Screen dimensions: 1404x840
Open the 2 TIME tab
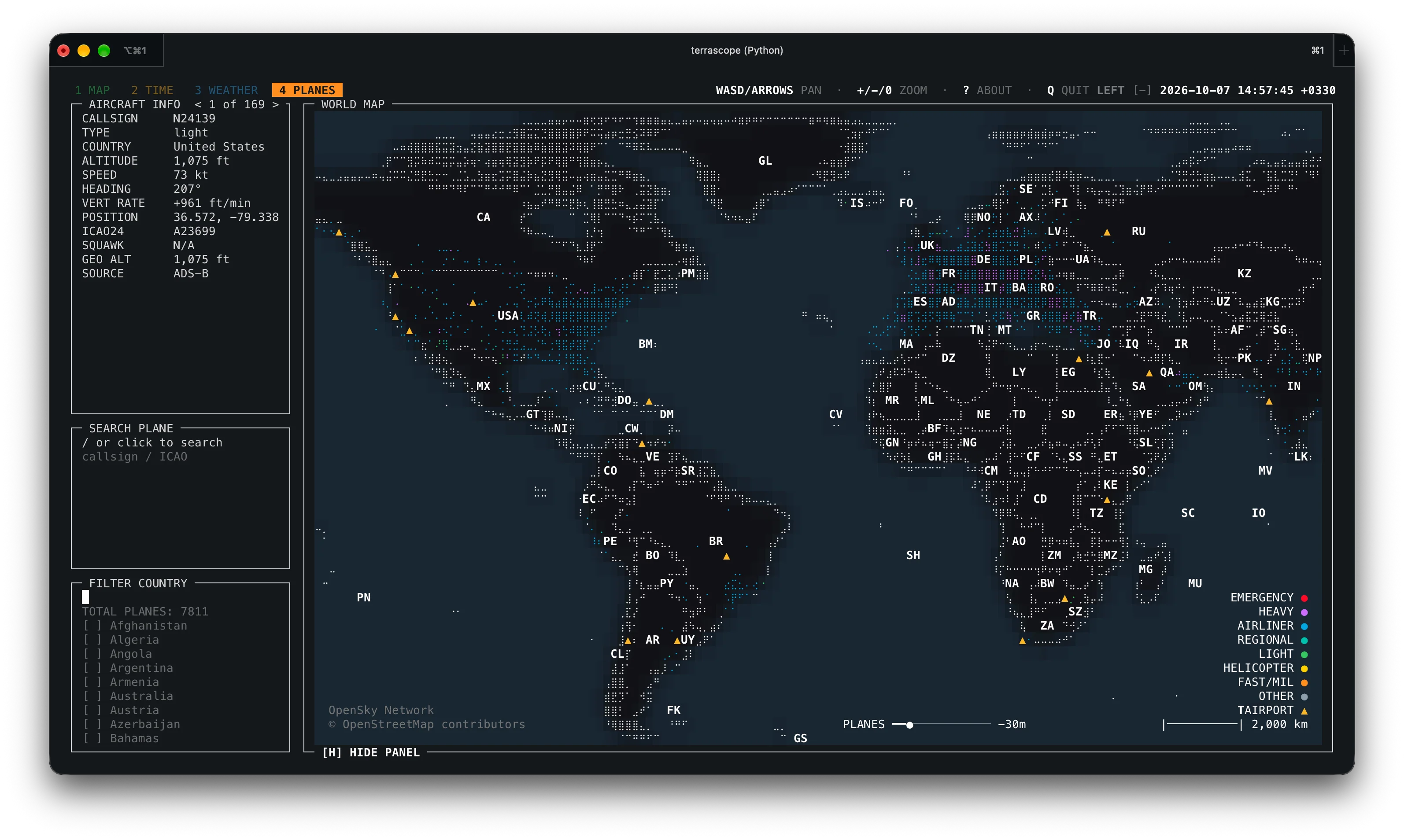(x=152, y=90)
